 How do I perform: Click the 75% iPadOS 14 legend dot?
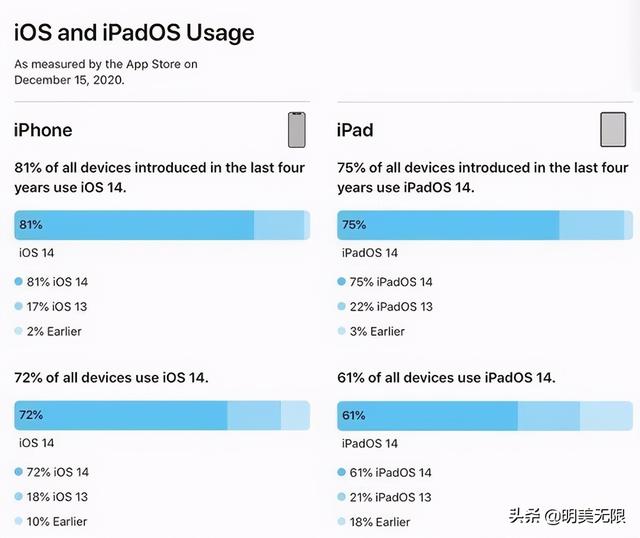(342, 281)
